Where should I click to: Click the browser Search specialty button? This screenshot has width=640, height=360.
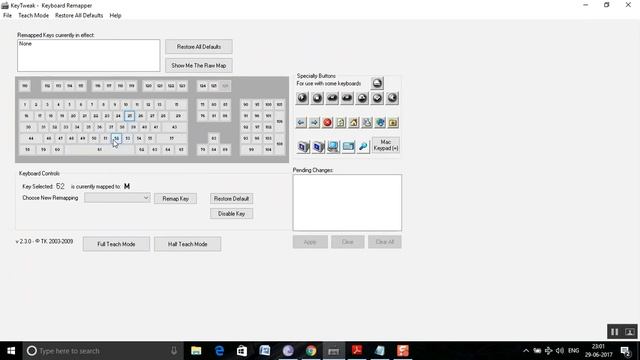coord(367,122)
